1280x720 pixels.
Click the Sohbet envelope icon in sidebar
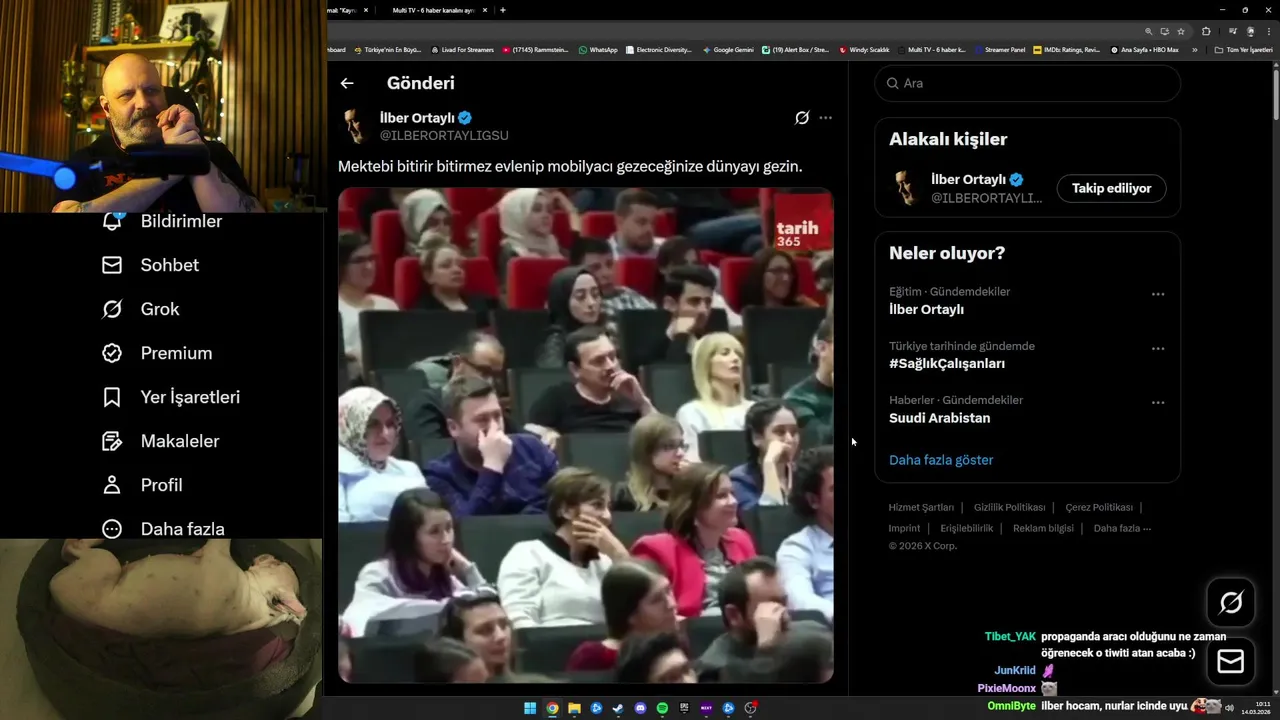(112, 265)
